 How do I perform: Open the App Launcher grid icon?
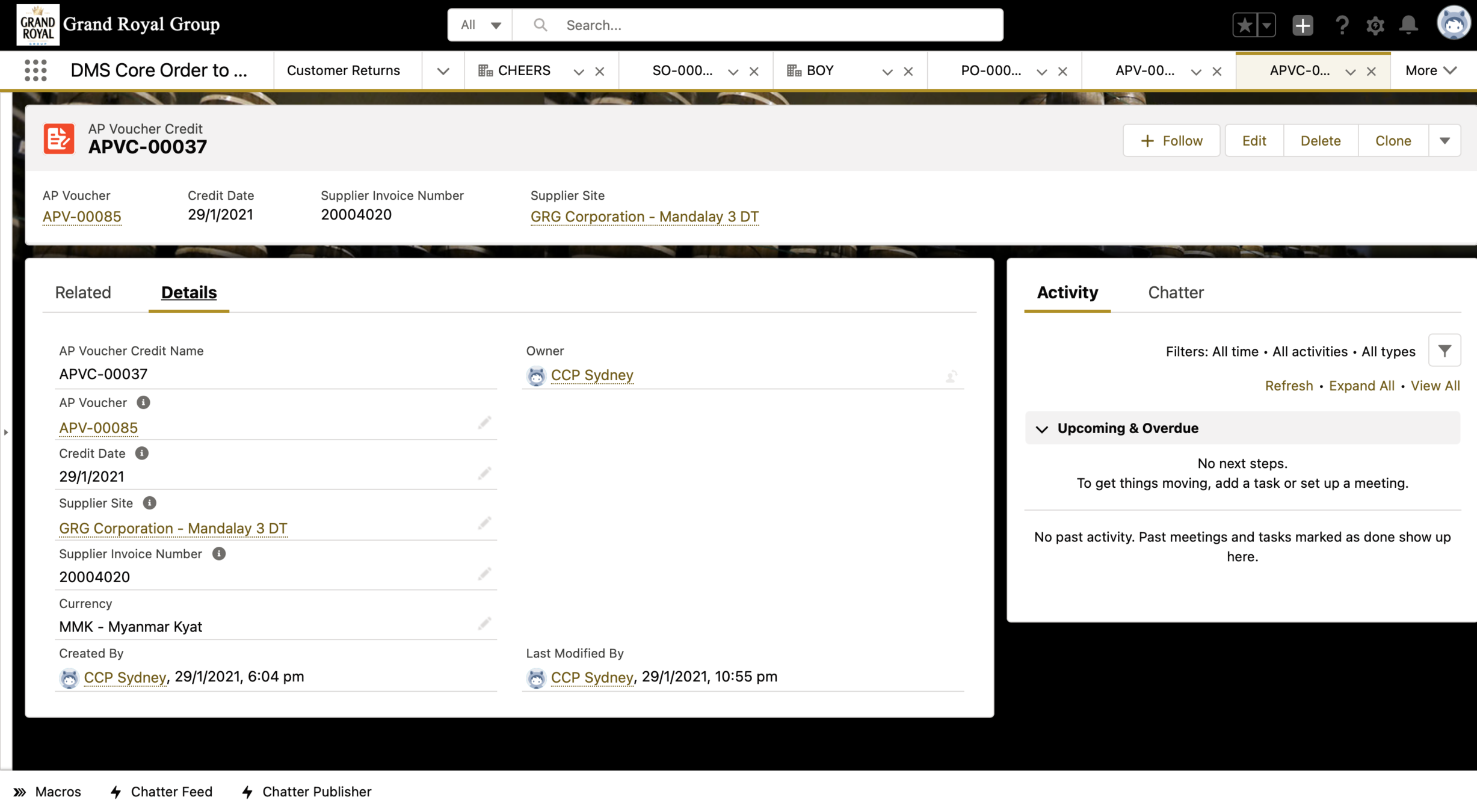click(35, 70)
